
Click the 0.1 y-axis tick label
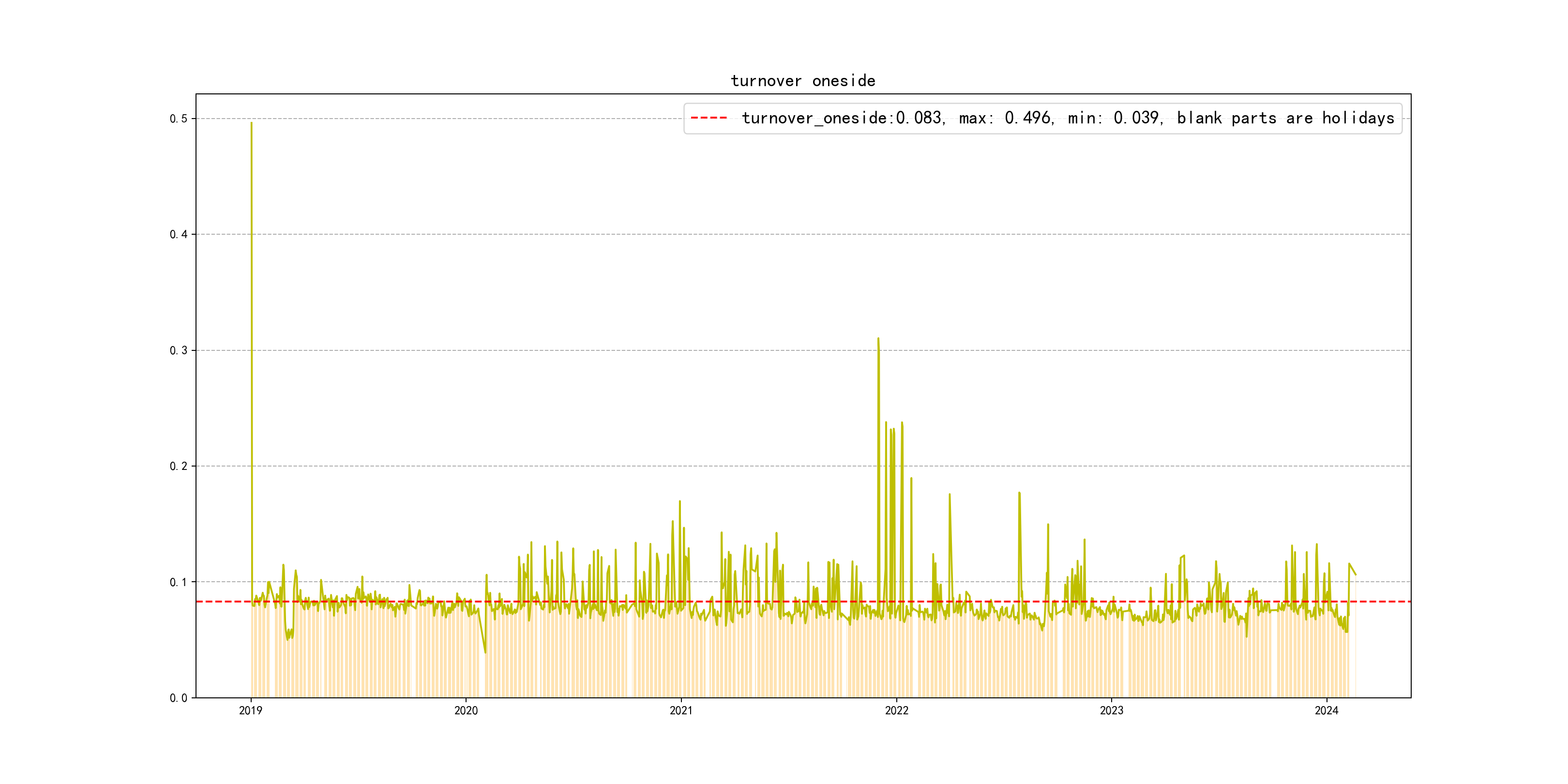point(179,582)
